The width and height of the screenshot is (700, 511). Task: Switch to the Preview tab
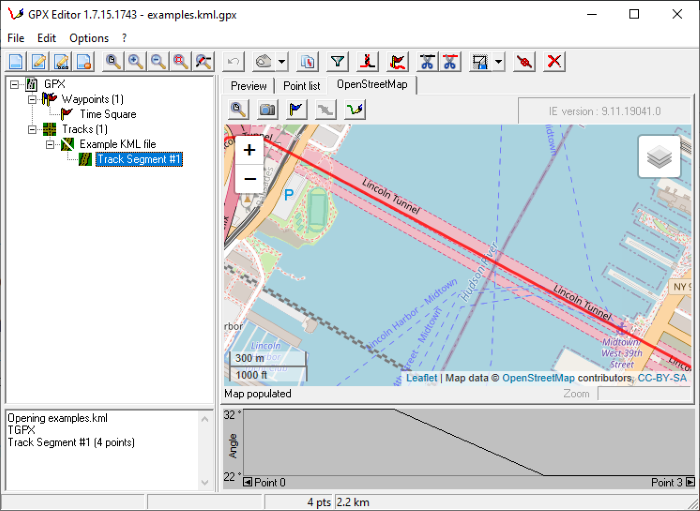(x=249, y=86)
